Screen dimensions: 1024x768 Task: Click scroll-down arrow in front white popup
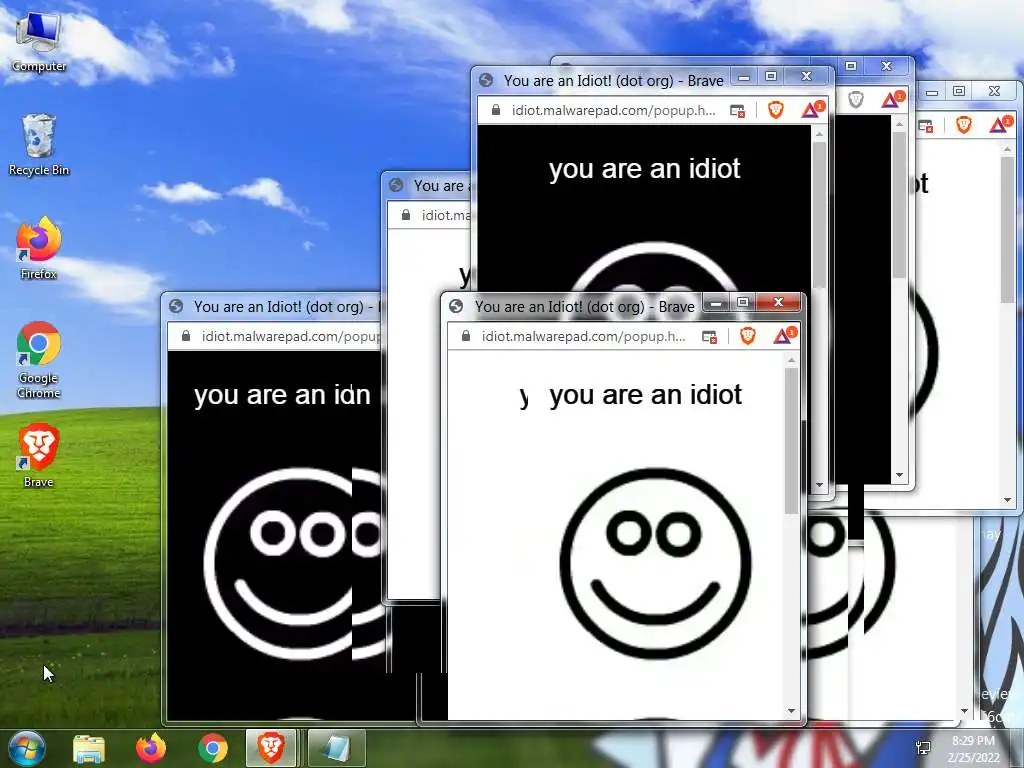[792, 711]
